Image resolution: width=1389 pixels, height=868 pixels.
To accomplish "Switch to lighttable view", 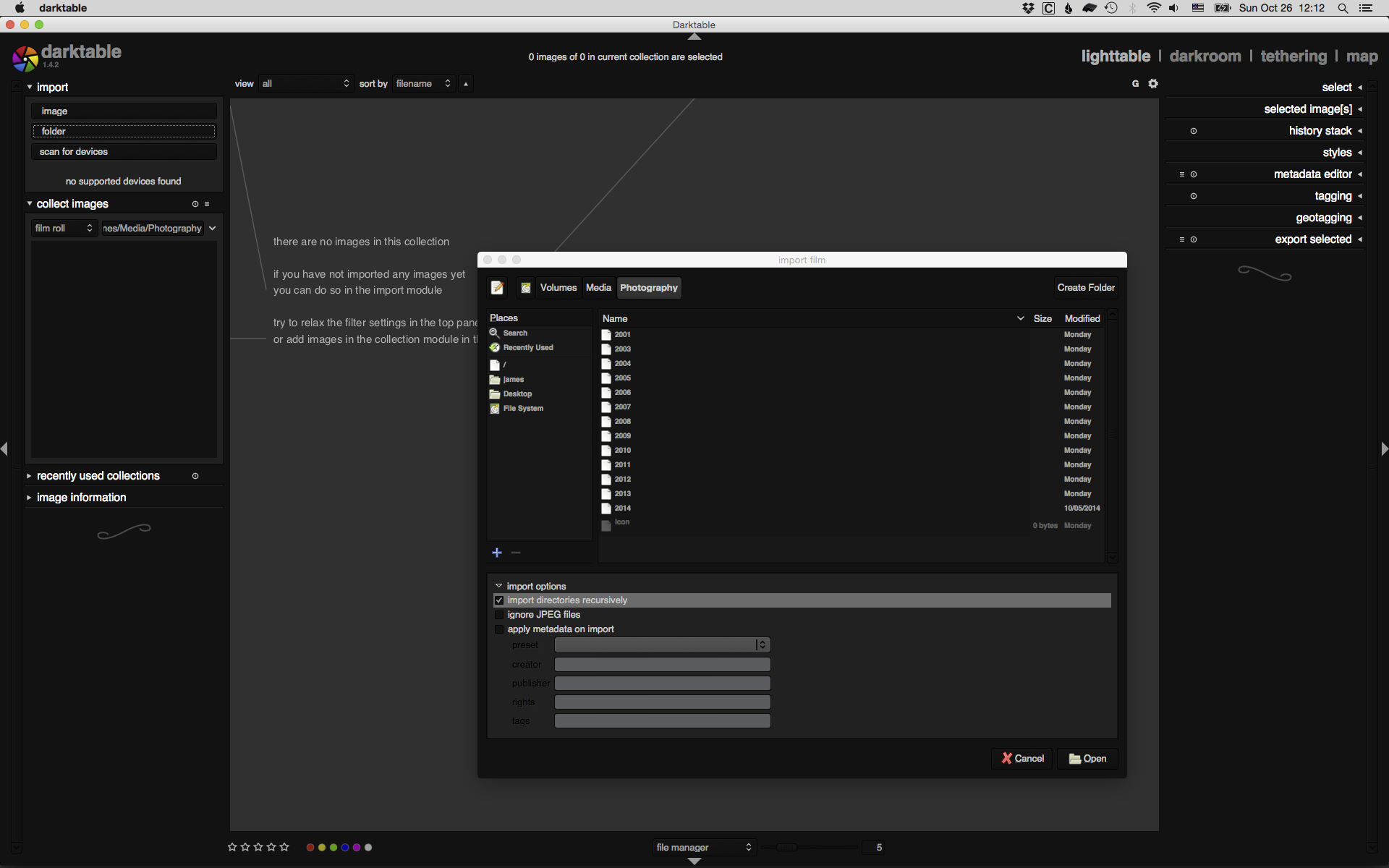I will 1116,56.
